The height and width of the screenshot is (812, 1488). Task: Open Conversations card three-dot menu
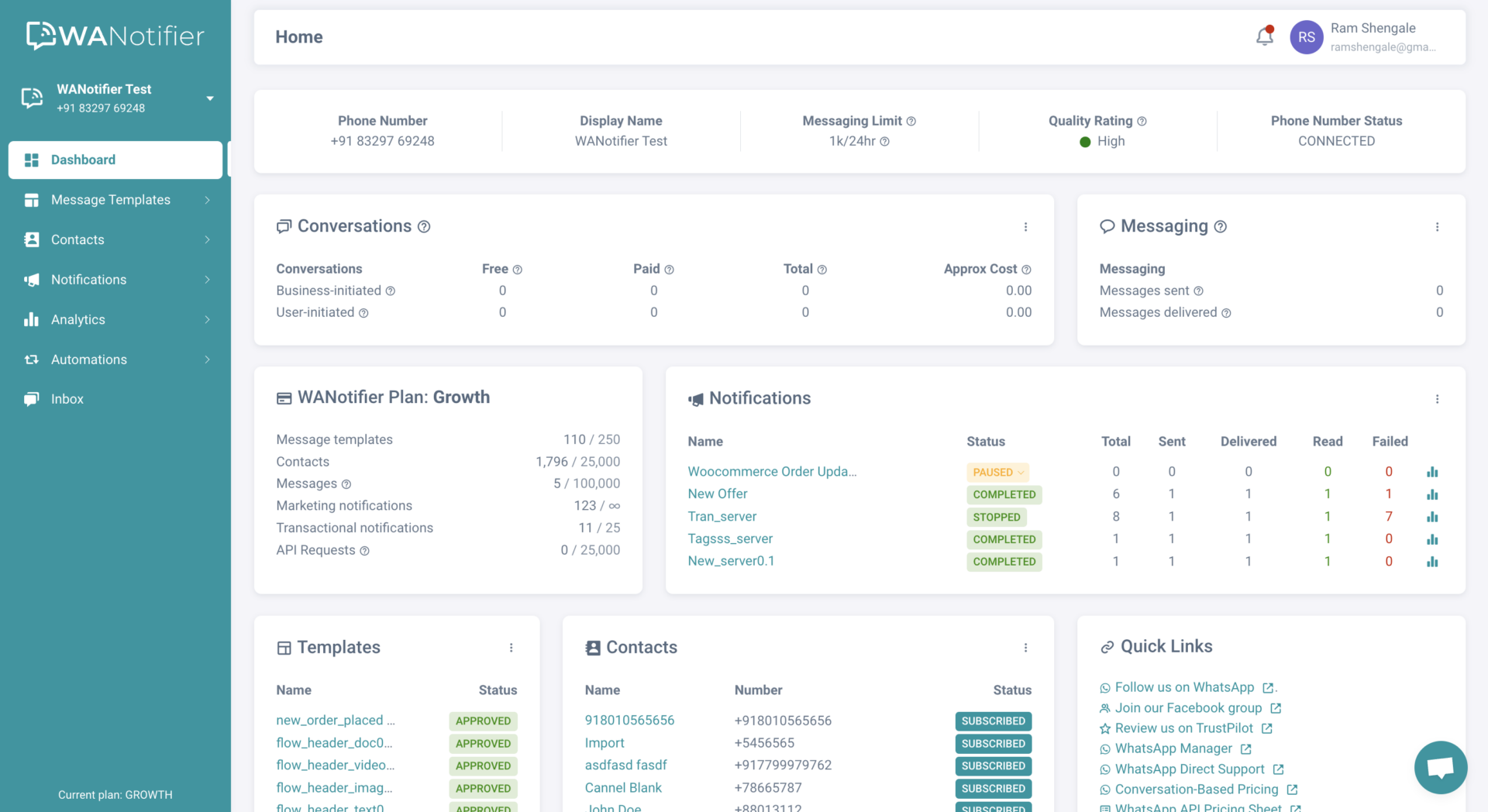1025,227
